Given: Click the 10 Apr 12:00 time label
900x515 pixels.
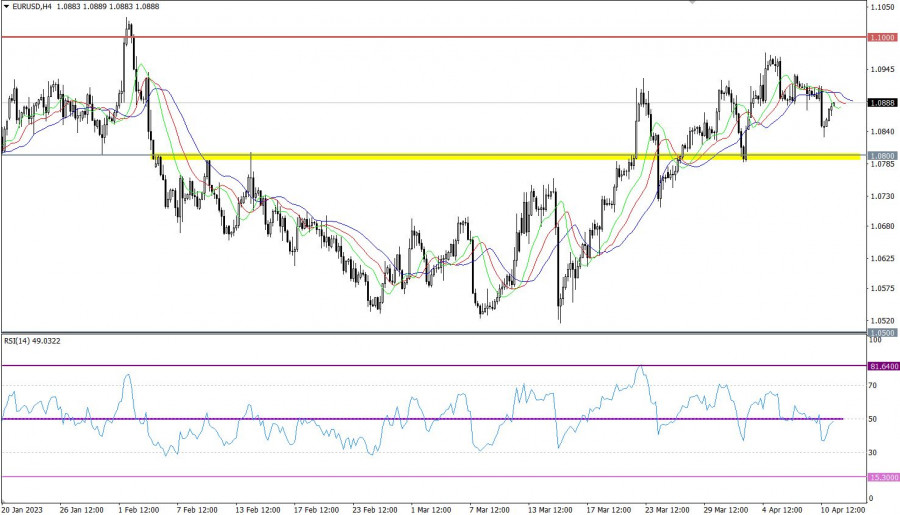Looking at the screenshot, I should [842, 507].
